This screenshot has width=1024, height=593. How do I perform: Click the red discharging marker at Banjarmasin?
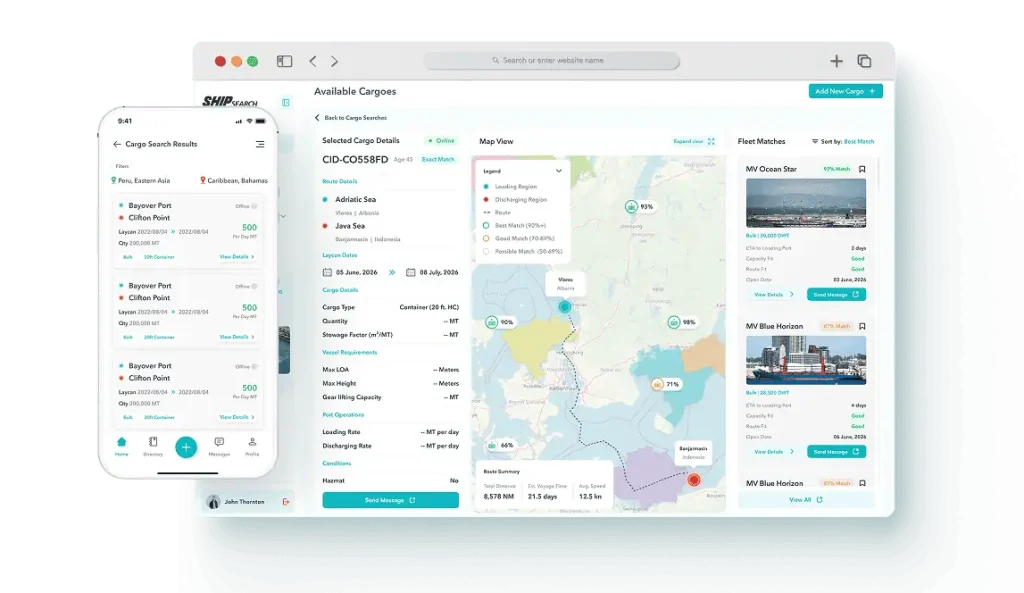point(694,480)
